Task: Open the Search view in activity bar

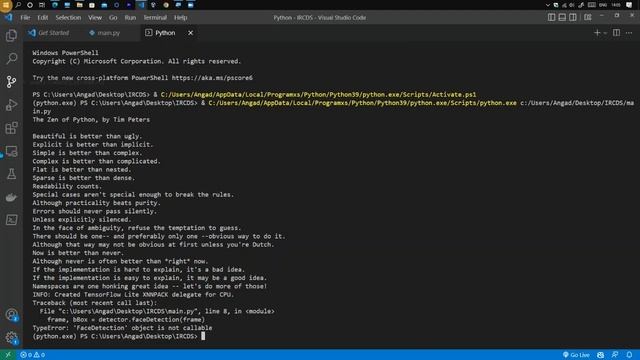Action: [11, 58]
